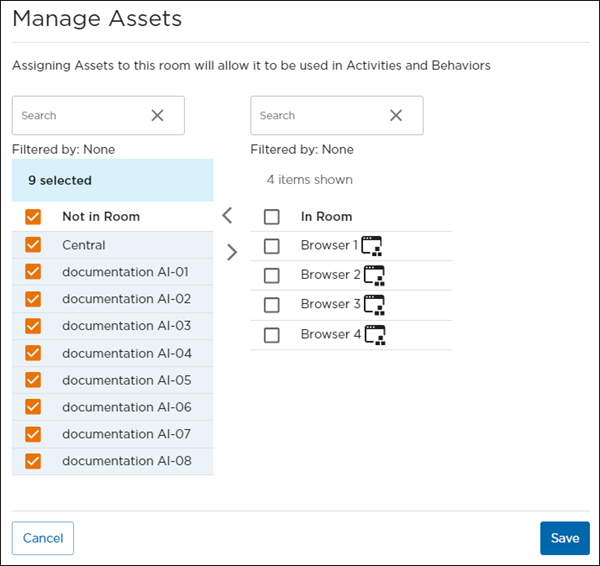600x566 pixels.
Task: Select the Browser 1 checkbox
Action: click(x=272, y=246)
